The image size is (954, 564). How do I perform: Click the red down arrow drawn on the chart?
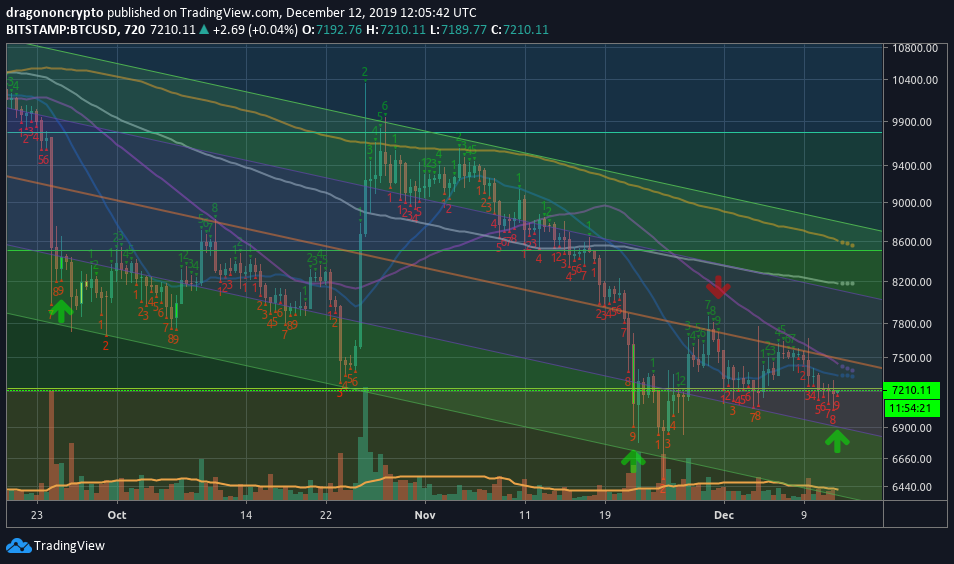[718, 287]
